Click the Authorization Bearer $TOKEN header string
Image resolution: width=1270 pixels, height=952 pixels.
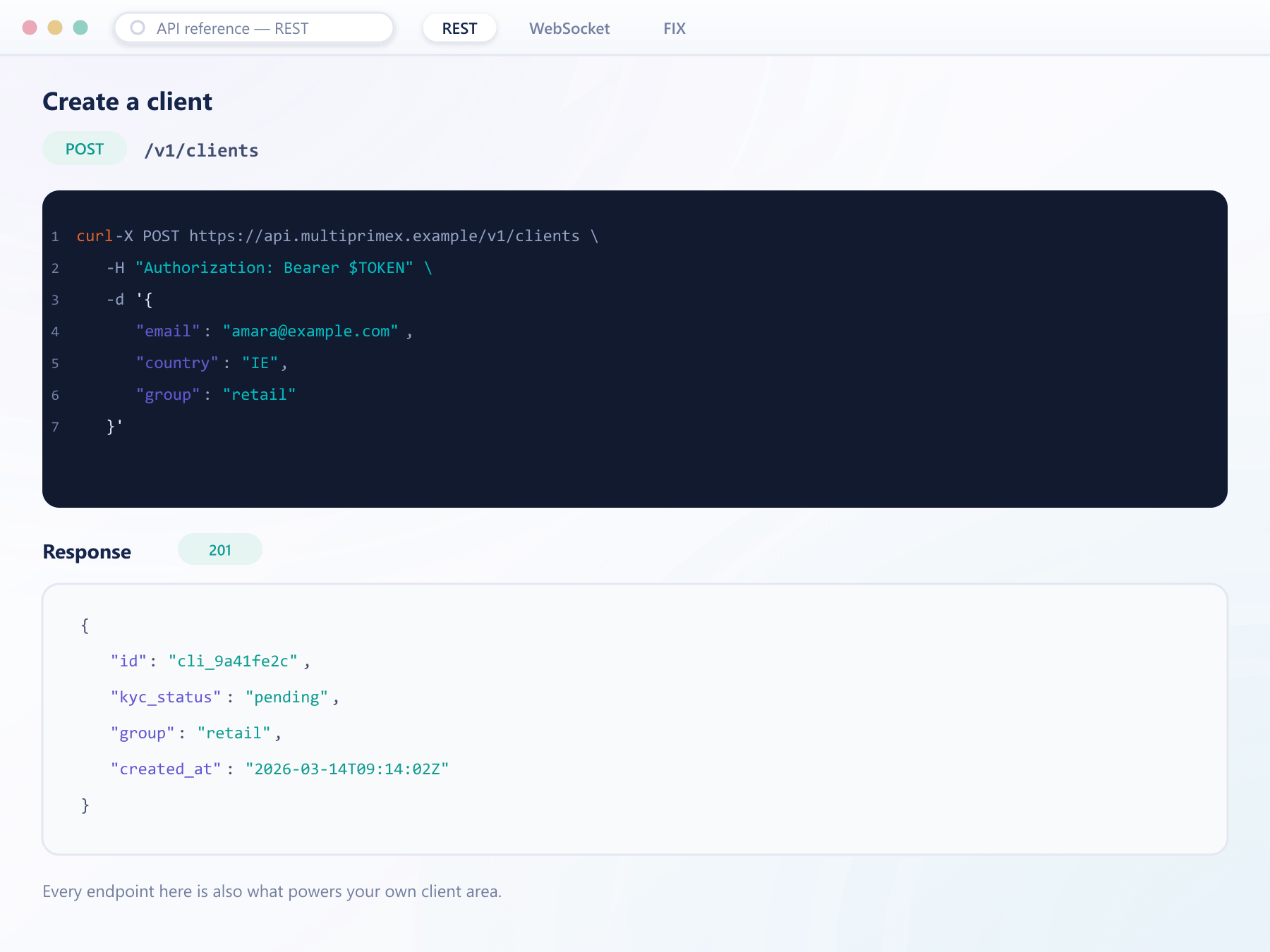274,268
